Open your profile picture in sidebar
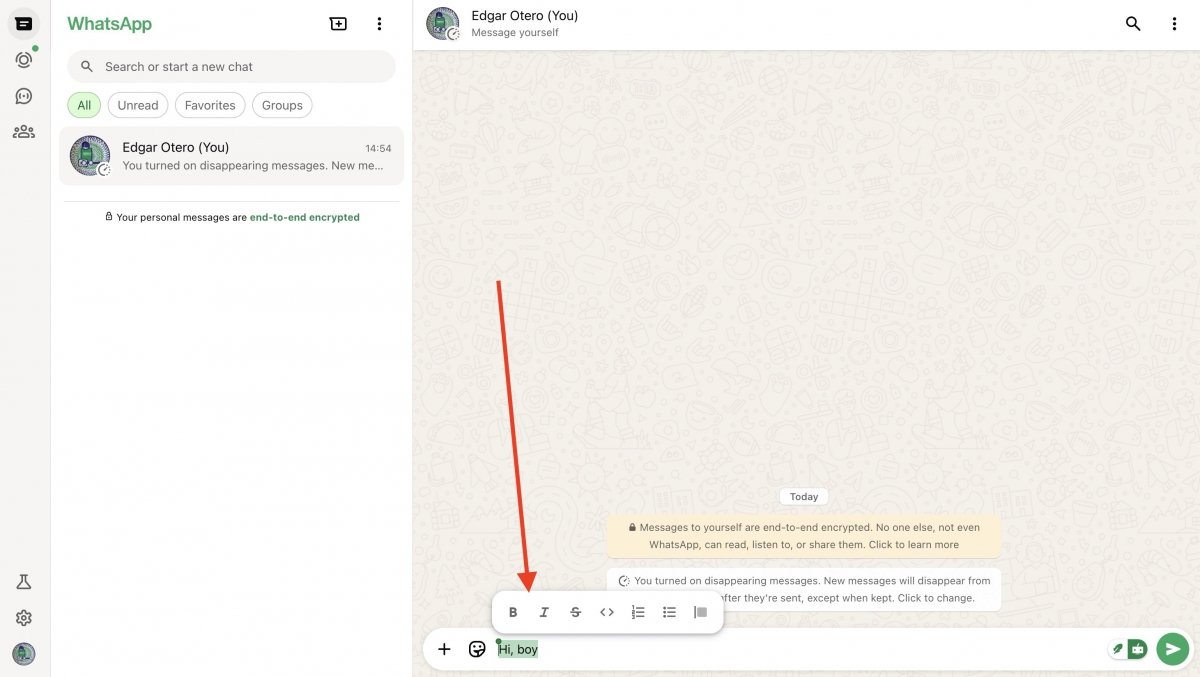 point(24,654)
